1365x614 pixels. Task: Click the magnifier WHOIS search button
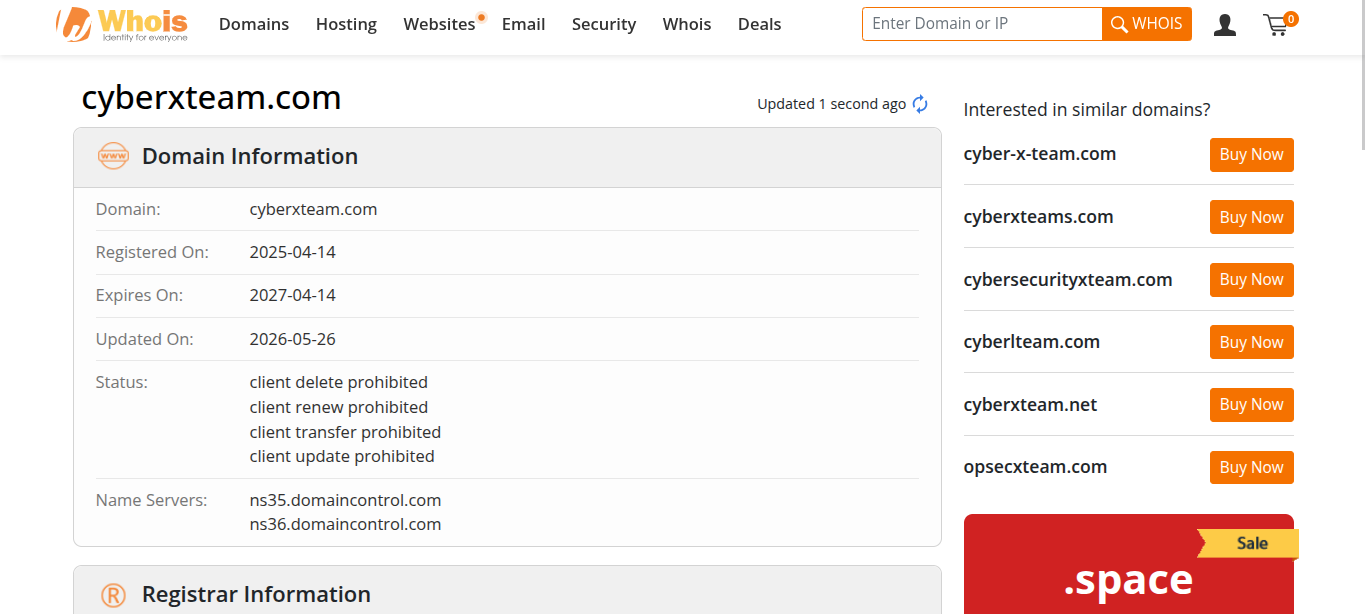pyautogui.click(x=1147, y=24)
